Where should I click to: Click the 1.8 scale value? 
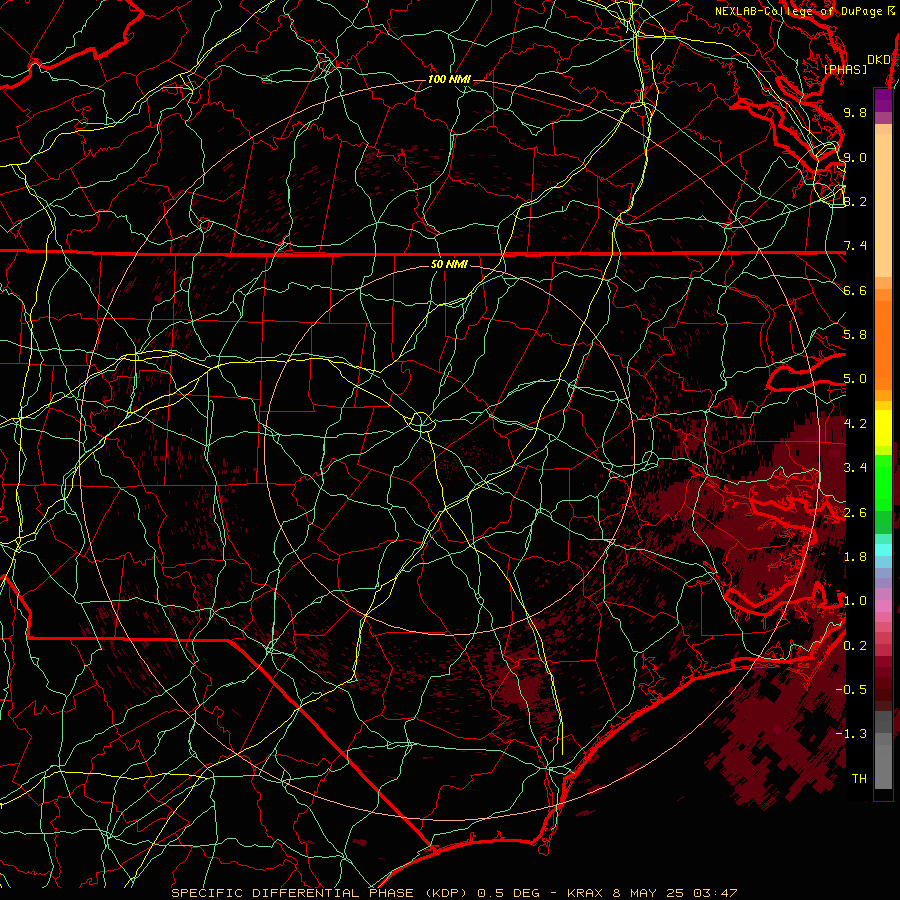(855, 556)
